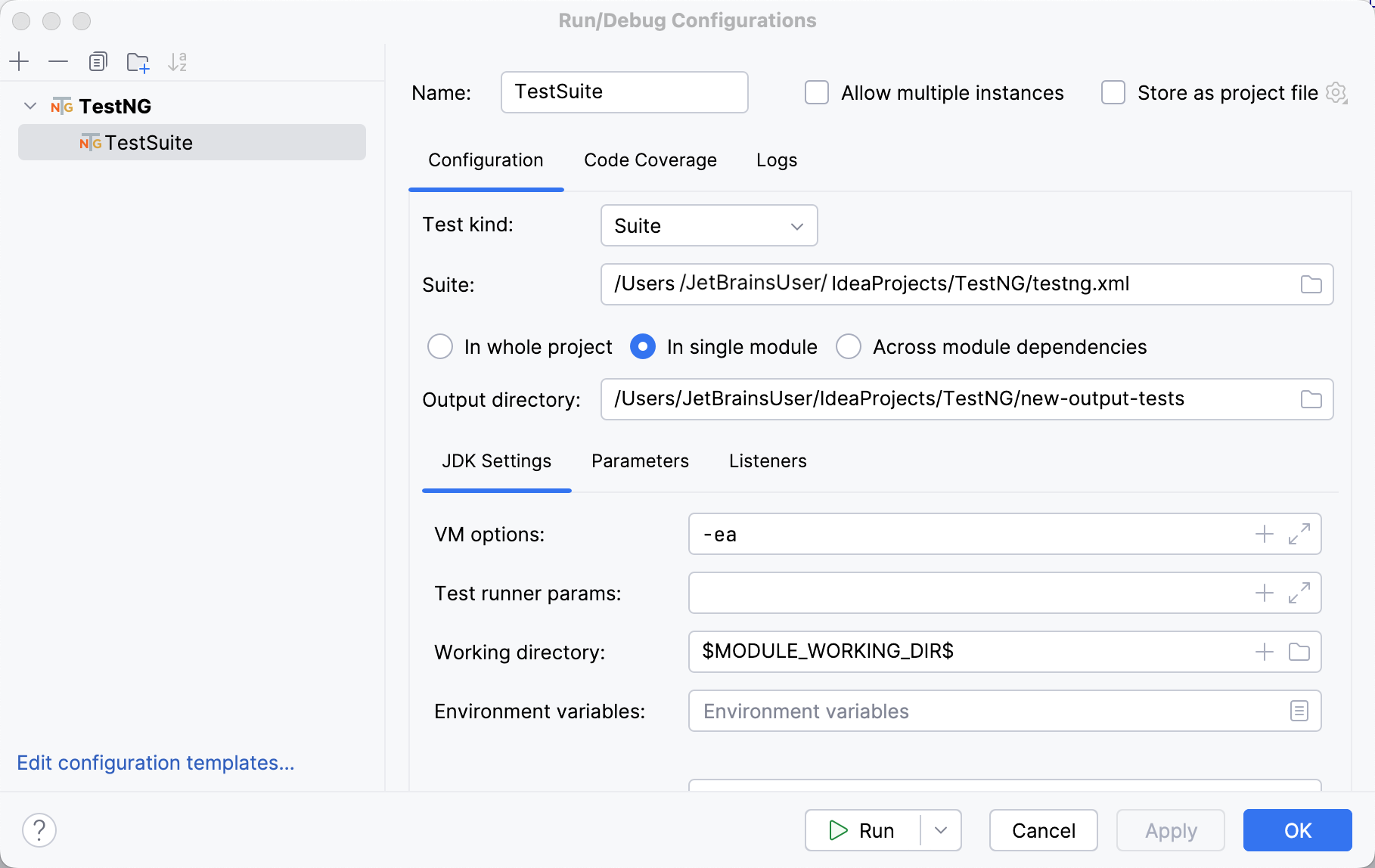Open the Run button dropdown arrow
Screen dimensions: 1375x868
(940, 829)
